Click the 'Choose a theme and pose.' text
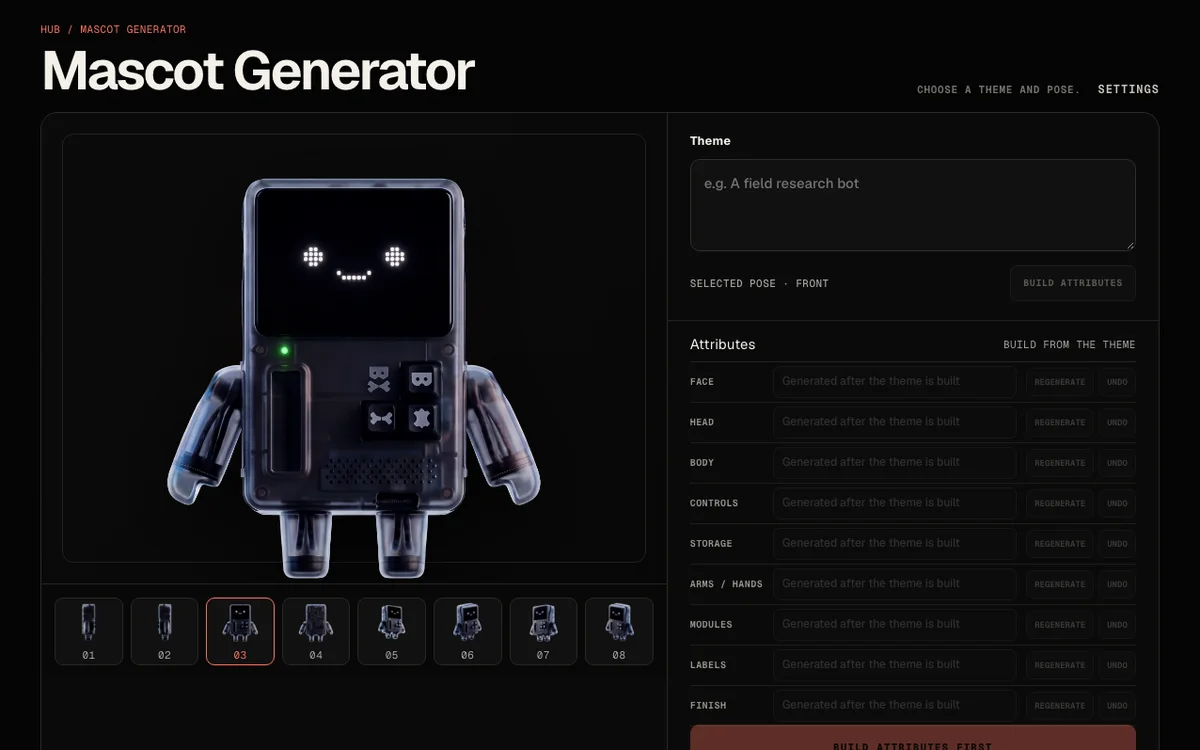Image resolution: width=1200 pixels, height=750 pixels. pyautogui.click(x=998, y=90)
